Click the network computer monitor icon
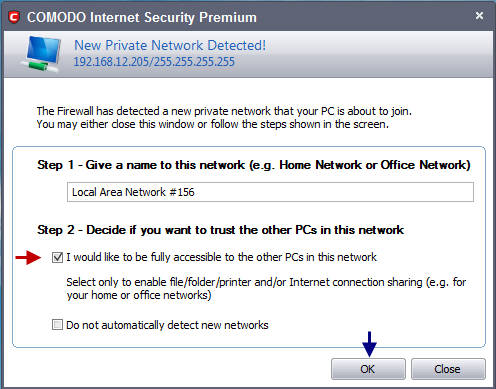The height and width of the screenshot is (389, 496). point(41,54)
